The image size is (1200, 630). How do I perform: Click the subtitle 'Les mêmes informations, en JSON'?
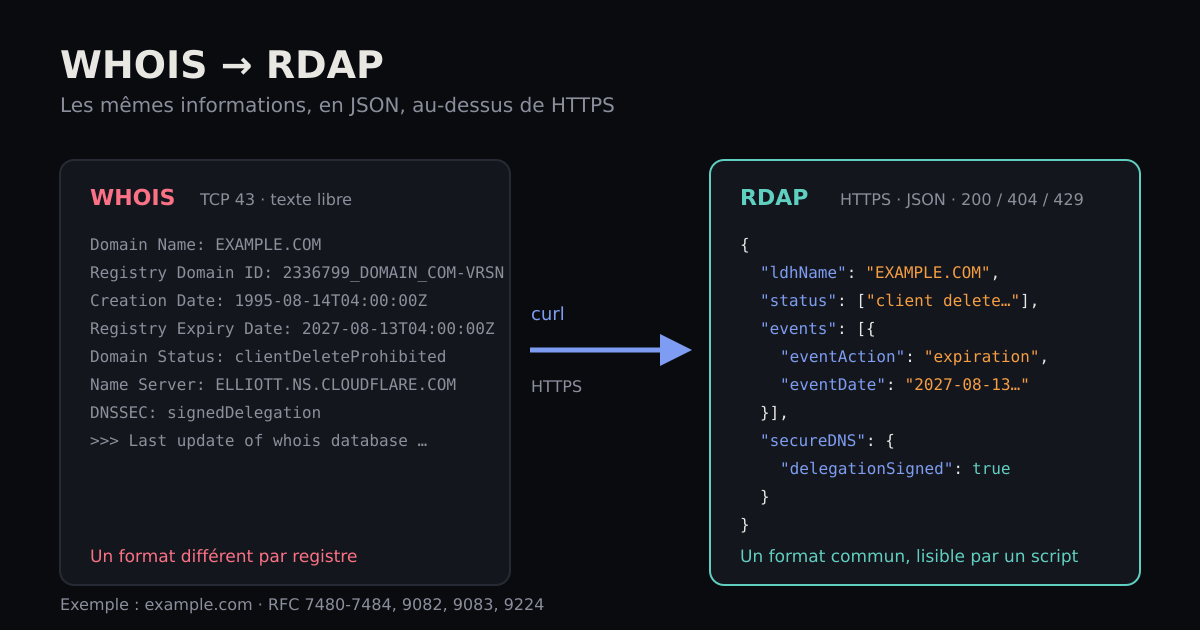[x=337, y=105]
